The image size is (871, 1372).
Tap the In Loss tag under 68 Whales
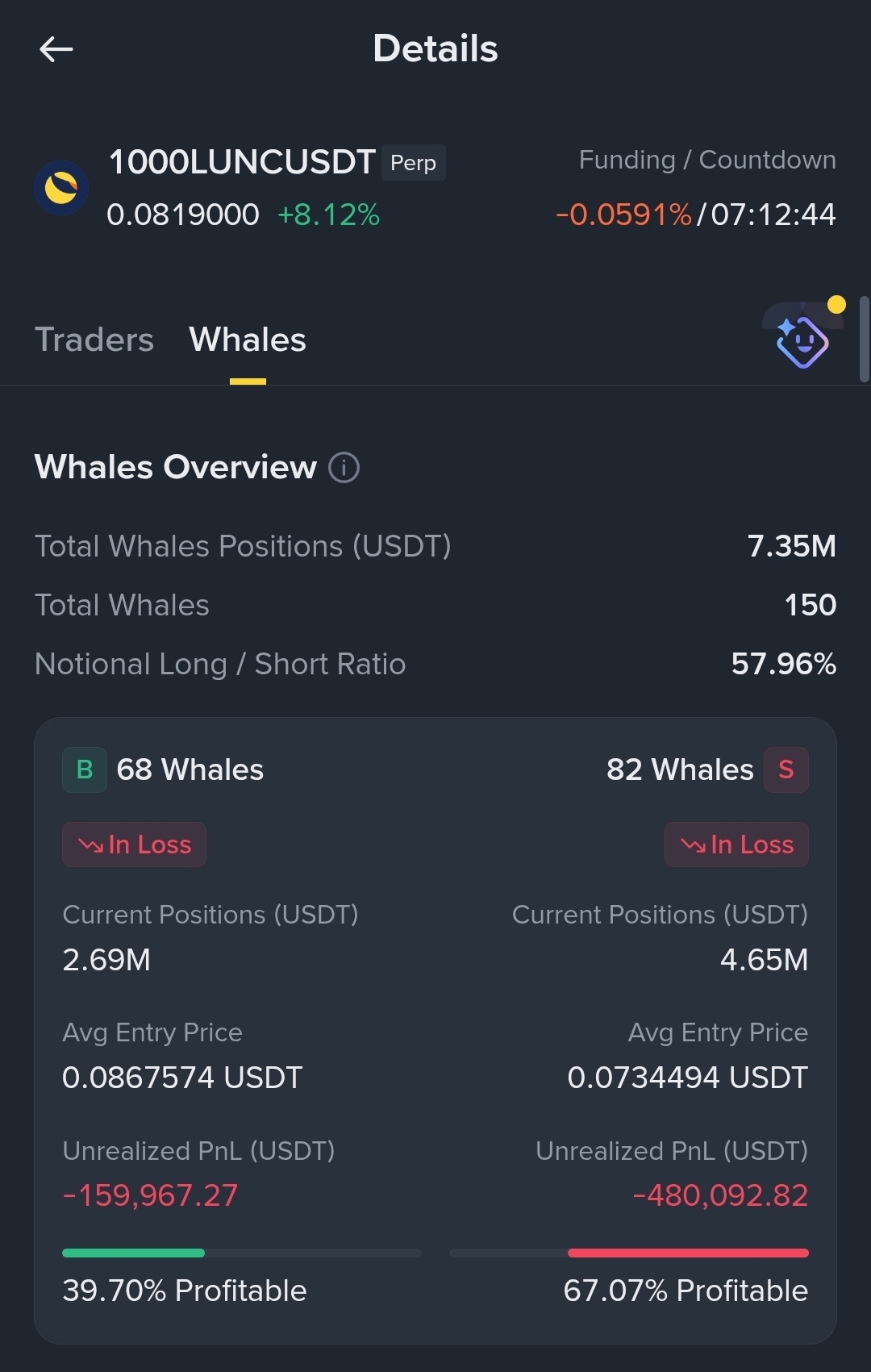tap(134, 844)
